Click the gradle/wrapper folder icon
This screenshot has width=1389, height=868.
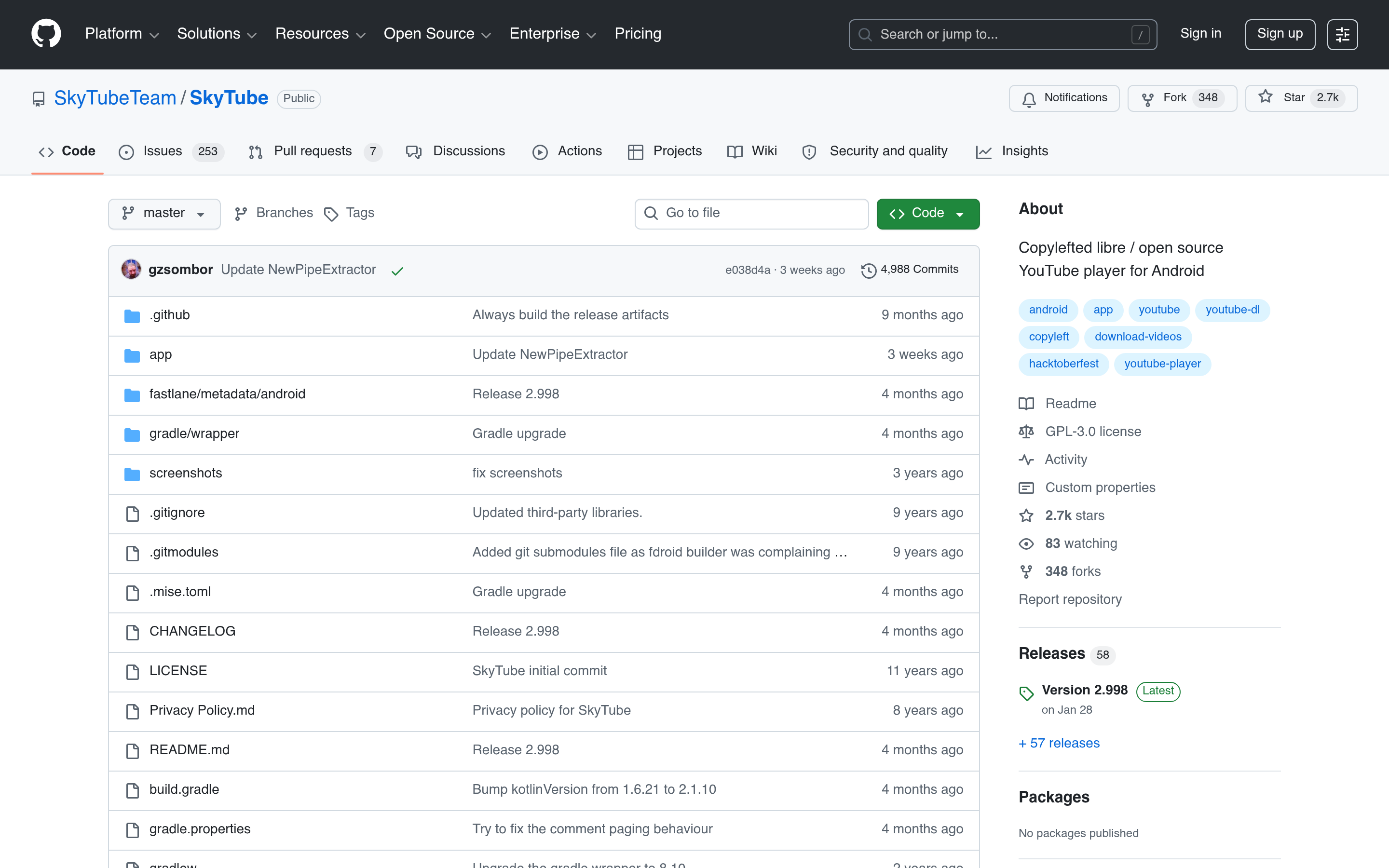coord(132,434)
